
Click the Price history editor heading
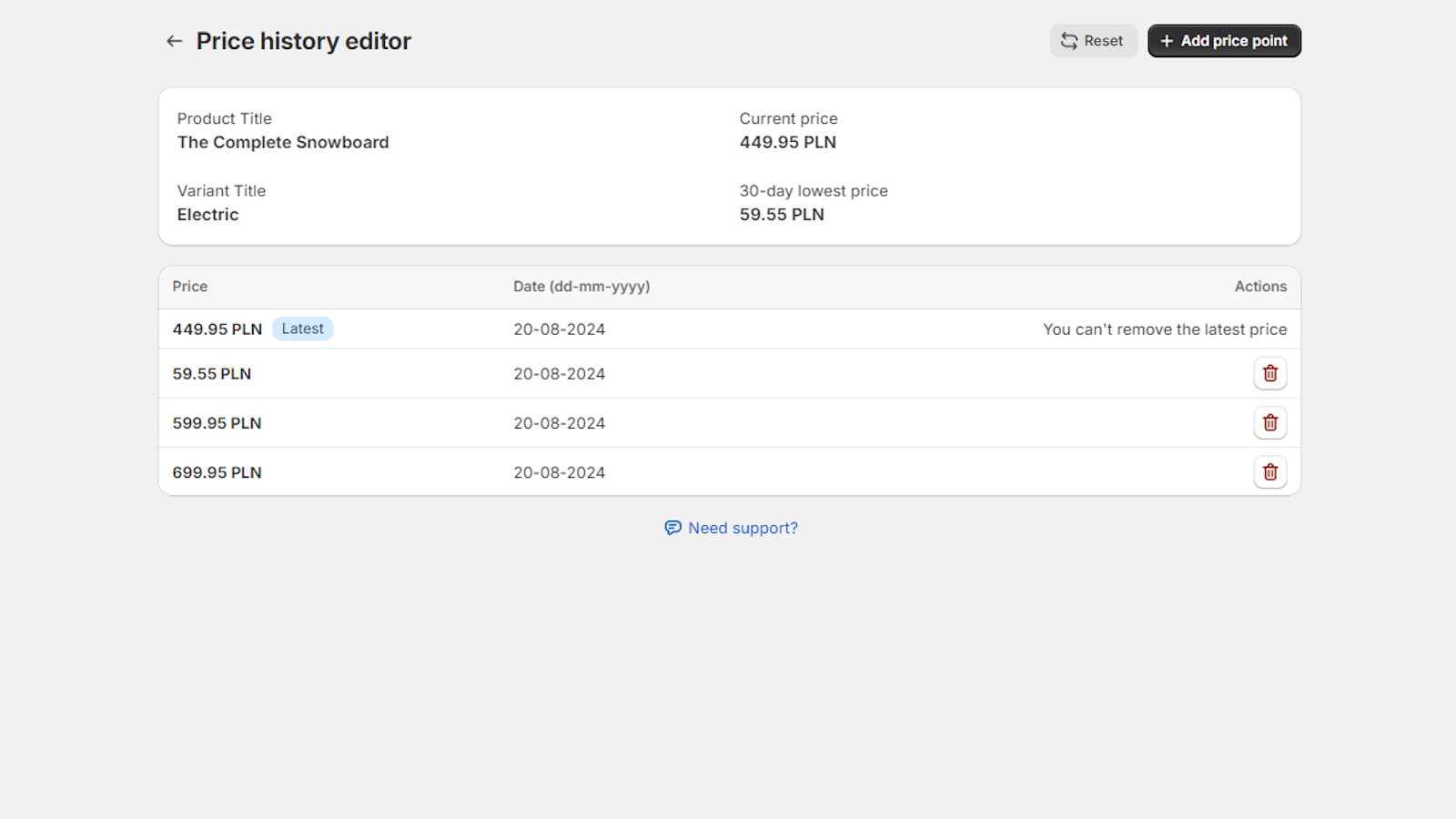[304, 41]
